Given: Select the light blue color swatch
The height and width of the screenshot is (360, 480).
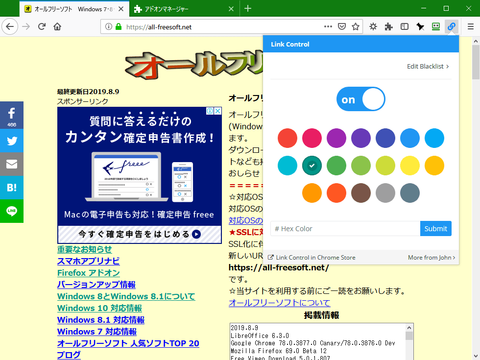Looking at the screenshot, I should click(434, 138).
